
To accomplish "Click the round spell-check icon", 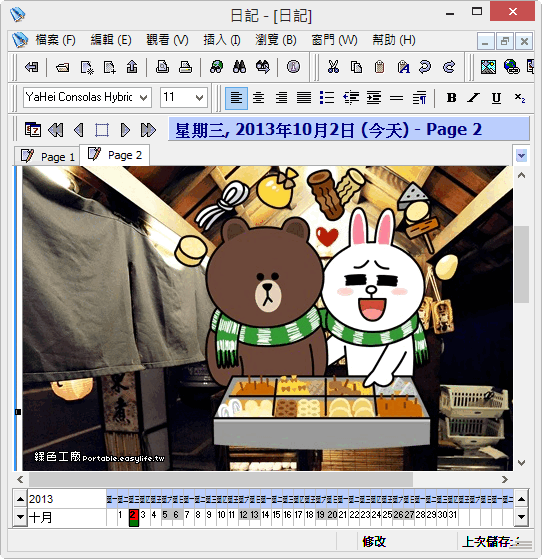I will tap(293, 67).
